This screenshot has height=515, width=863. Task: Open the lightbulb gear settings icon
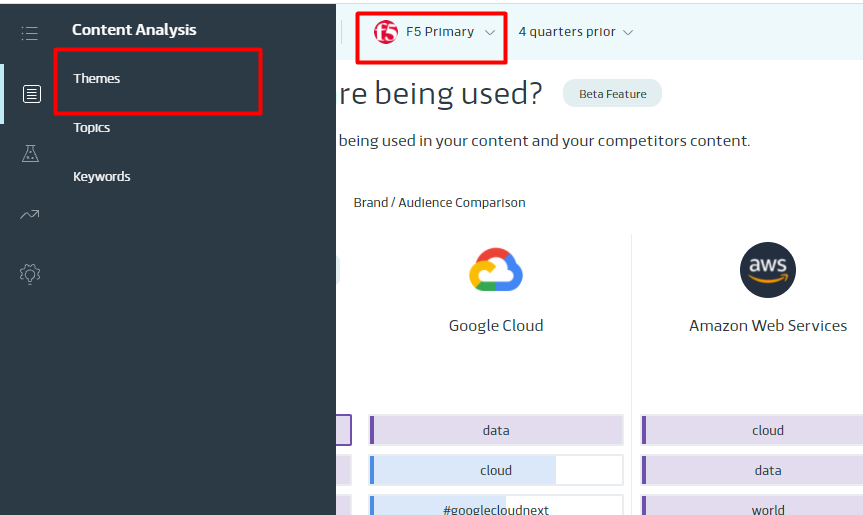pyautogui.click(x=30, y=273)
